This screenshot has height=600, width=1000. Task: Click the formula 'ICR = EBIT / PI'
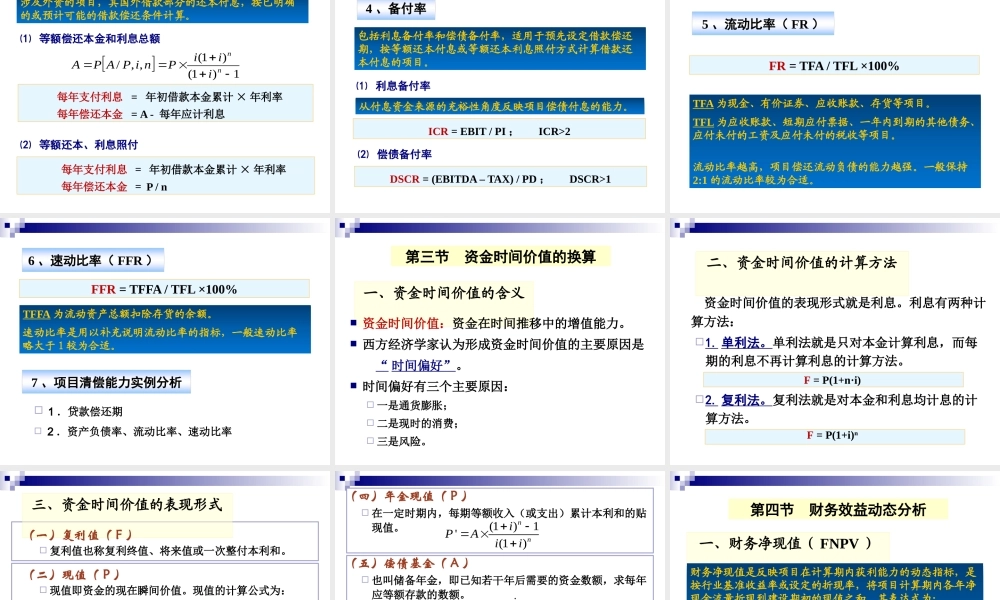point(467,131)
